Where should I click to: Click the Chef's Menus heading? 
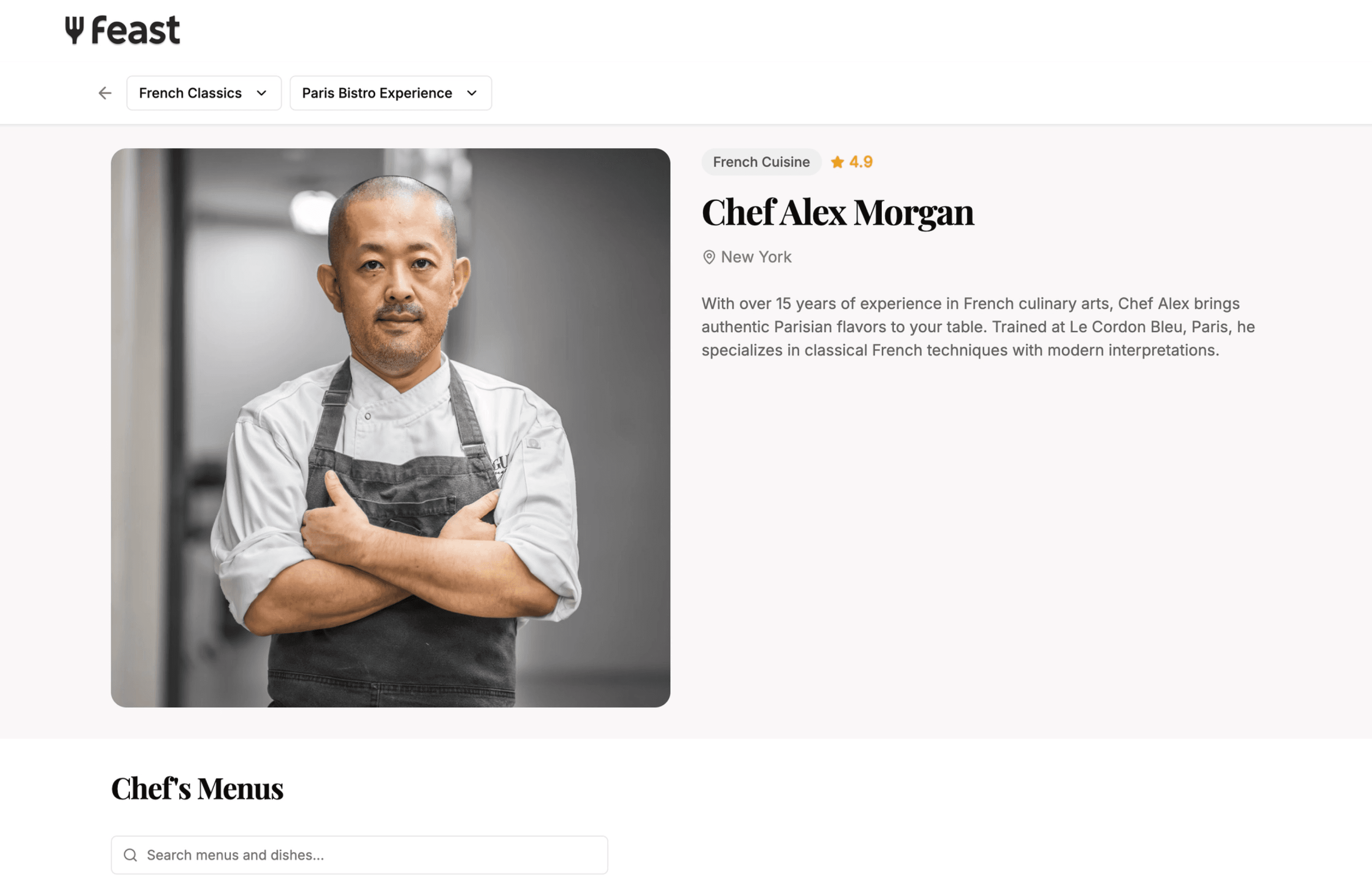click(197, 789)
